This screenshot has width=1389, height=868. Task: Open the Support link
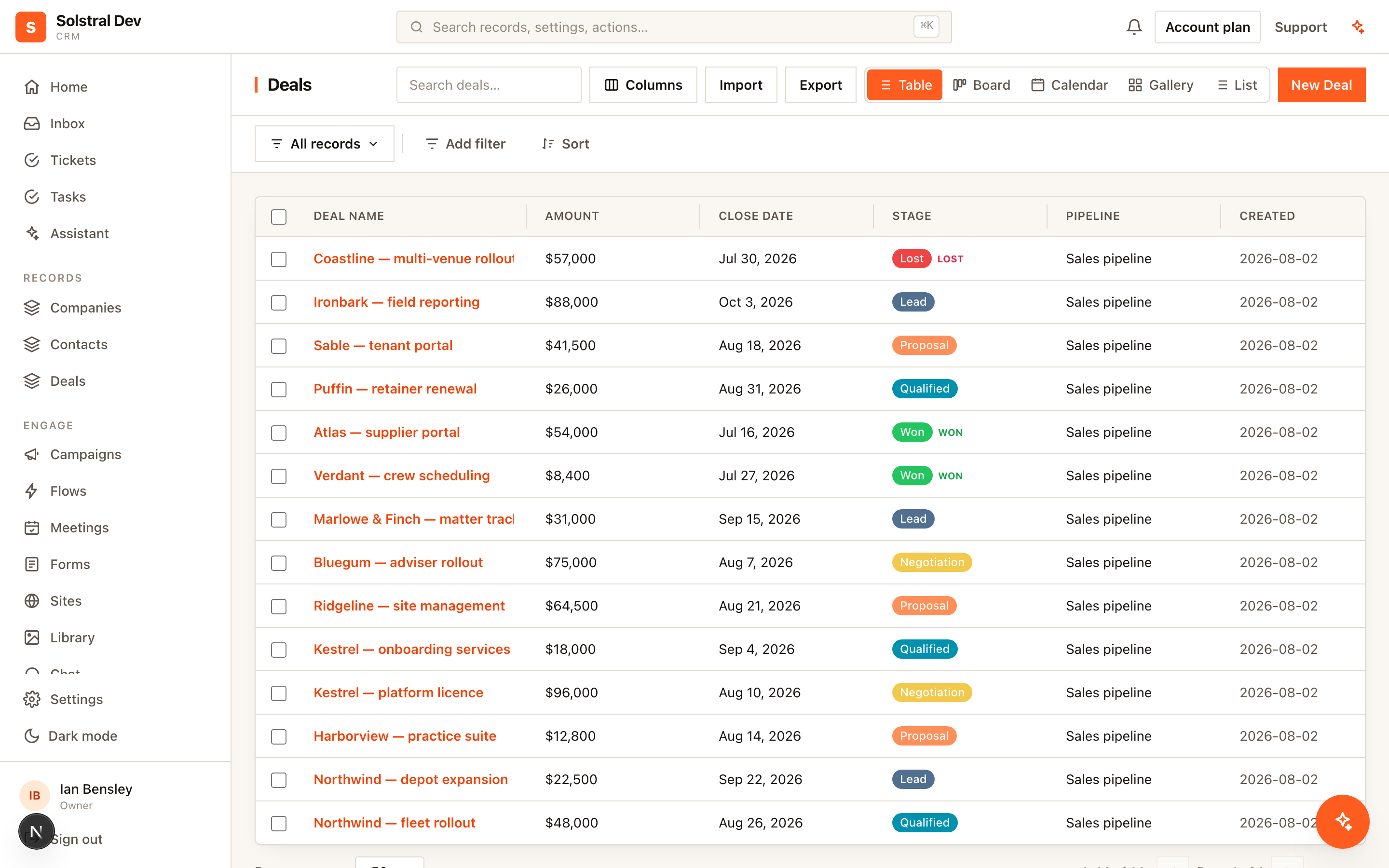point(1301,27)
